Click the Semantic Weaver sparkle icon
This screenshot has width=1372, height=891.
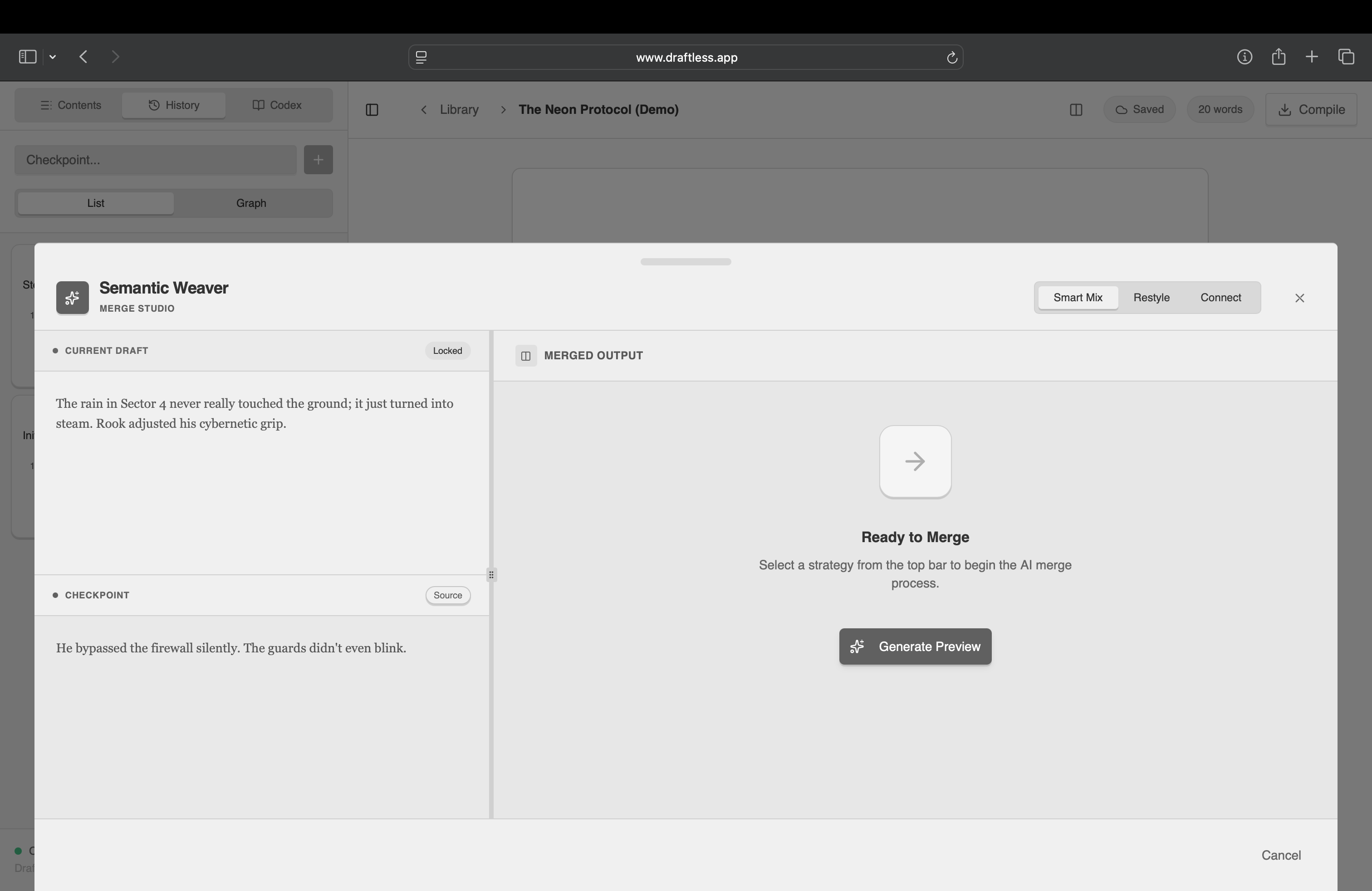[x=72, y=298]
